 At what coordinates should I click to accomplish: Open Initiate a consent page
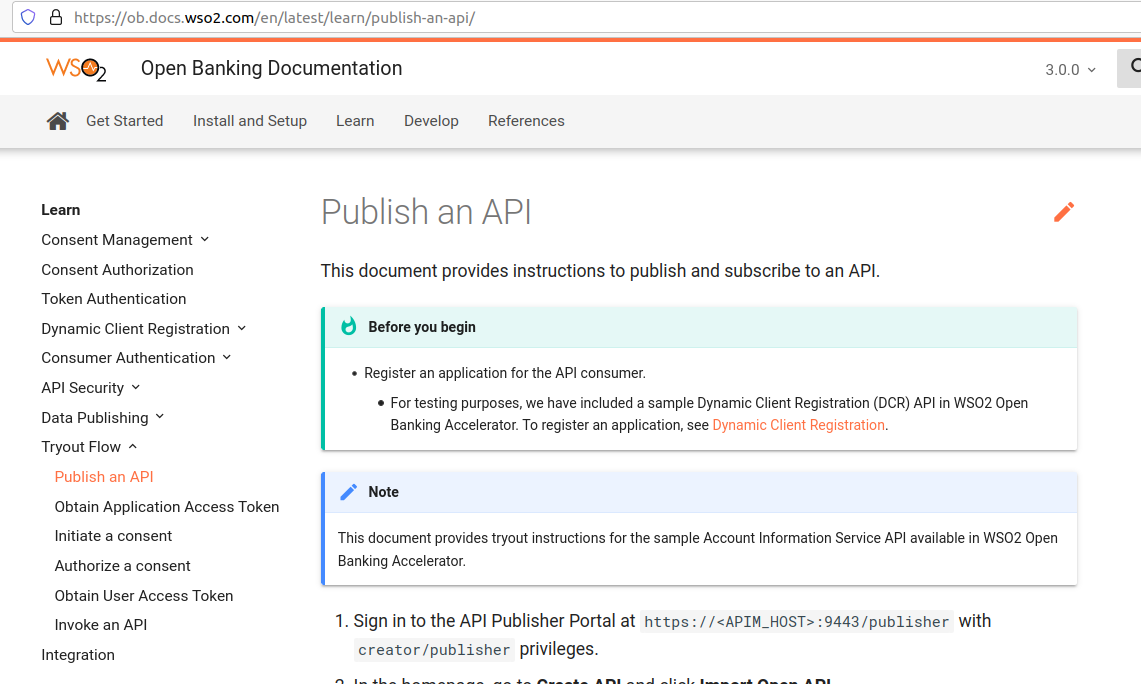[113, 536]
